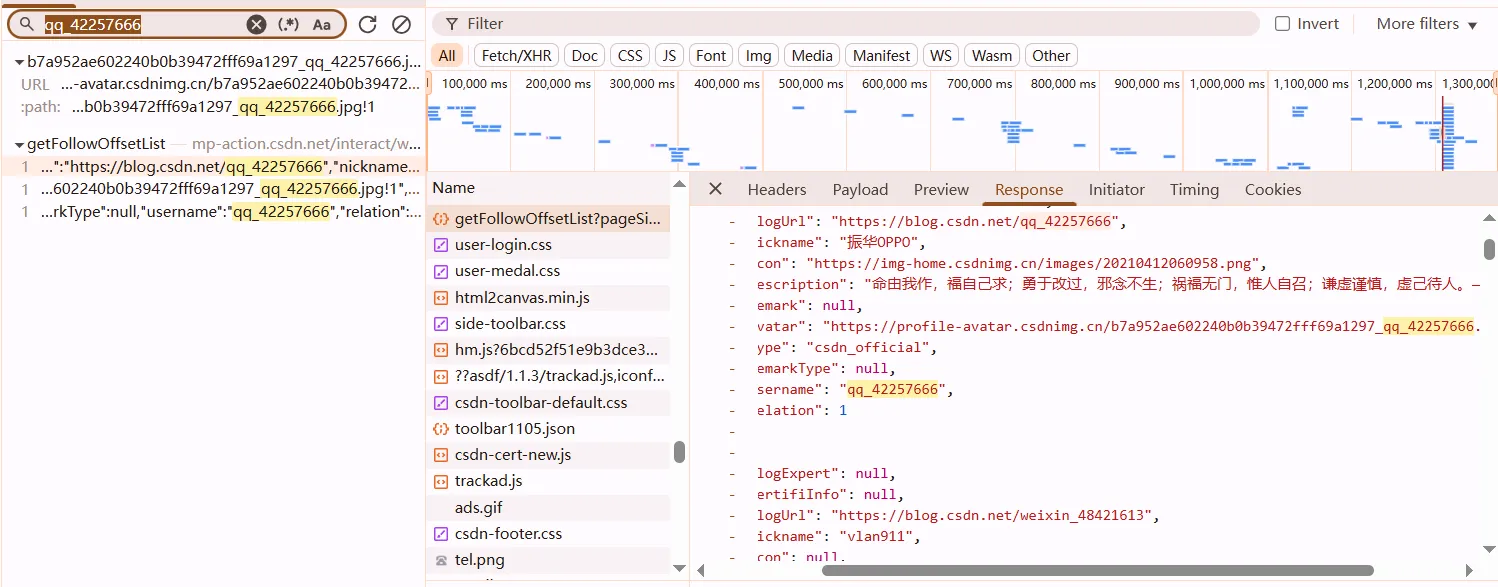
Task: Switch to the Payload tab
Action: pyautogui.click(x=860, y=190)
